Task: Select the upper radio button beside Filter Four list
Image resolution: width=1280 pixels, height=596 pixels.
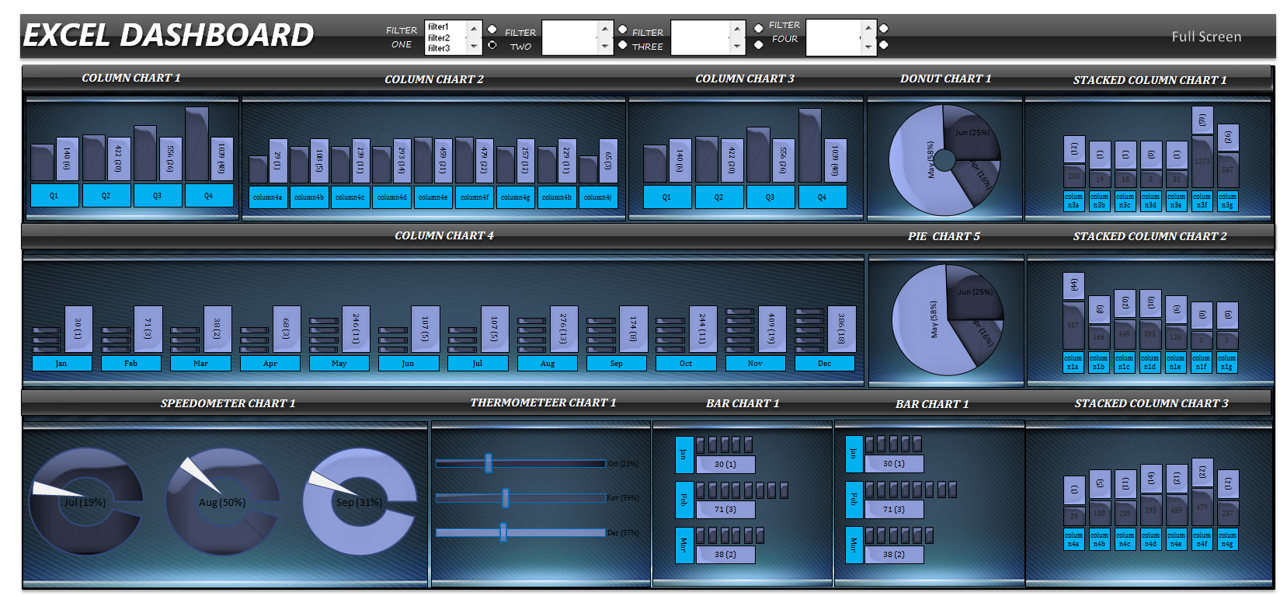Action: [x=884, y=28]
